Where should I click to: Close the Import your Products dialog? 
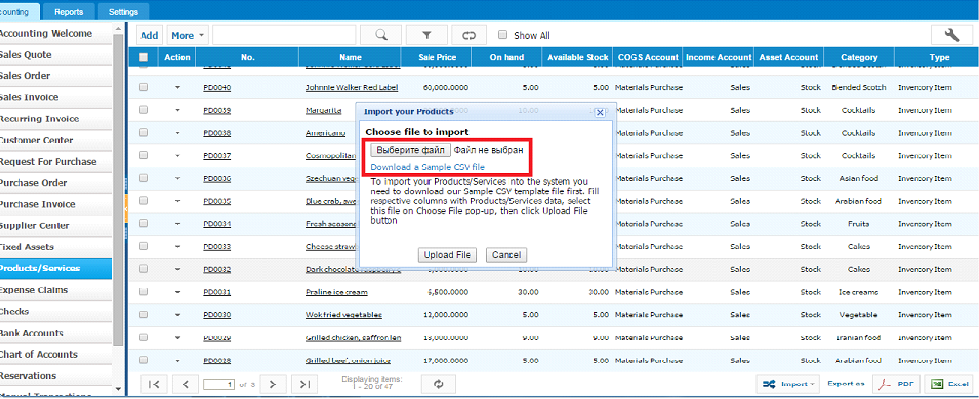point(600,112)
